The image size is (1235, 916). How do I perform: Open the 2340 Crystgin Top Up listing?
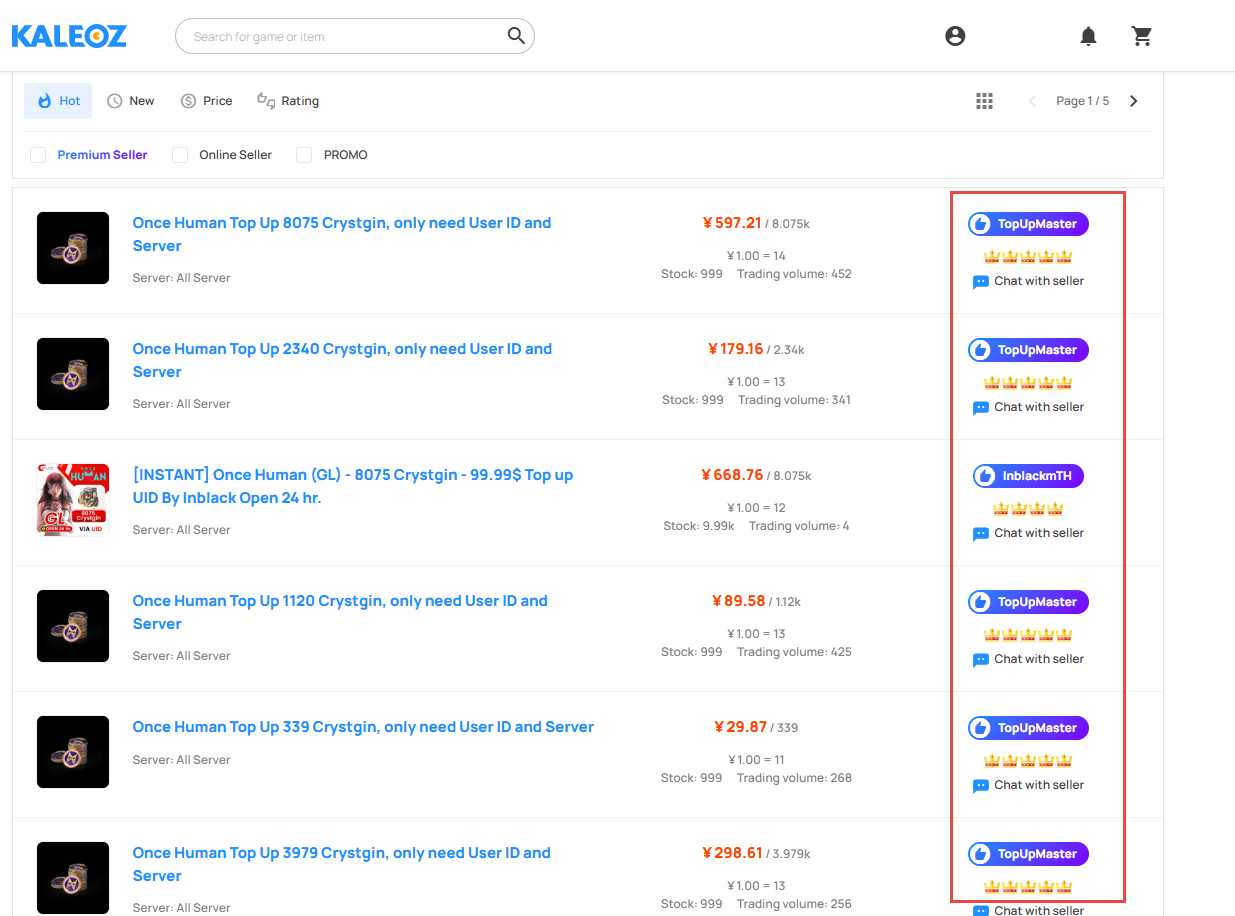[342, 360]
